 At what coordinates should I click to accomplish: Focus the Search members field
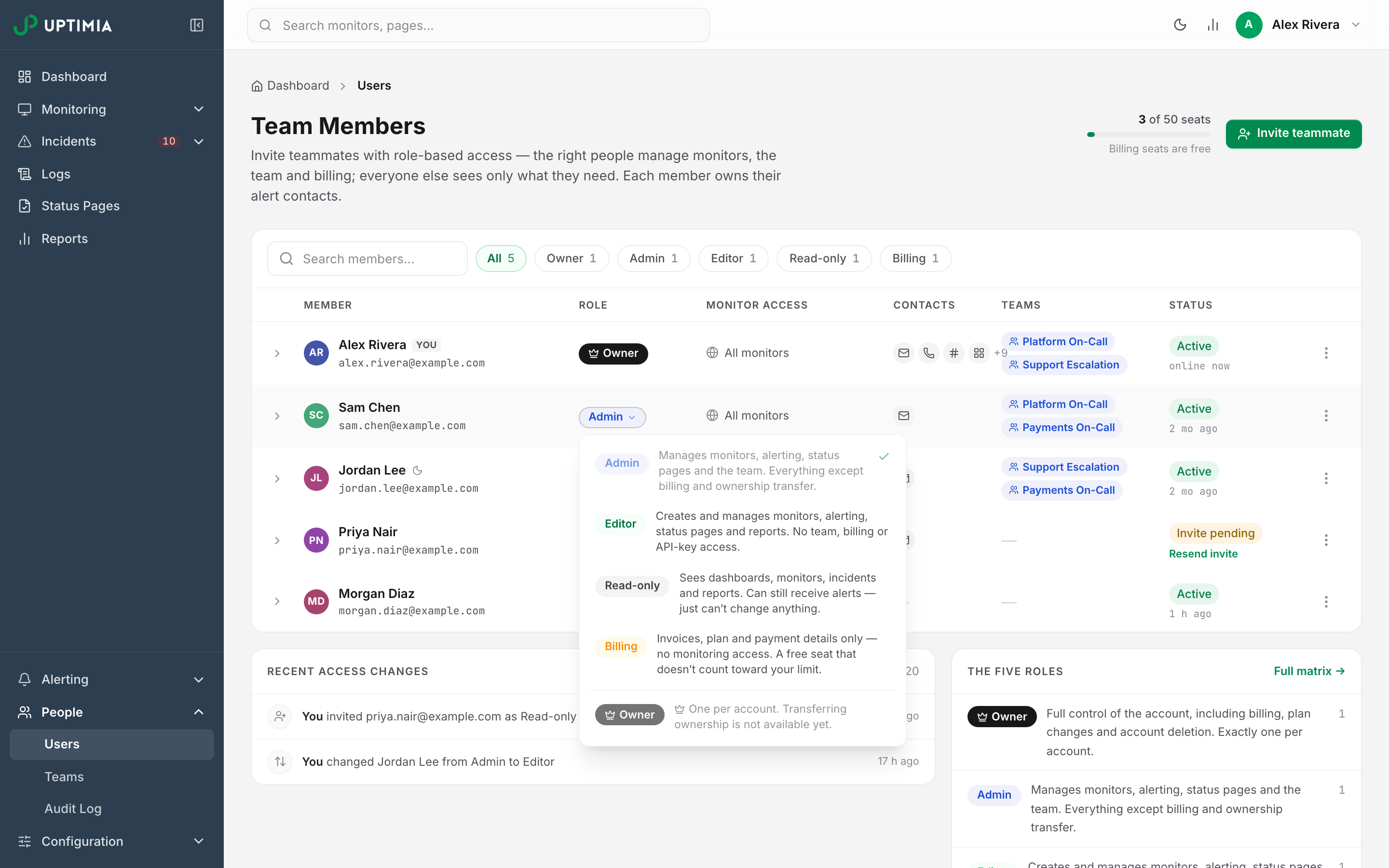point(368,258)
